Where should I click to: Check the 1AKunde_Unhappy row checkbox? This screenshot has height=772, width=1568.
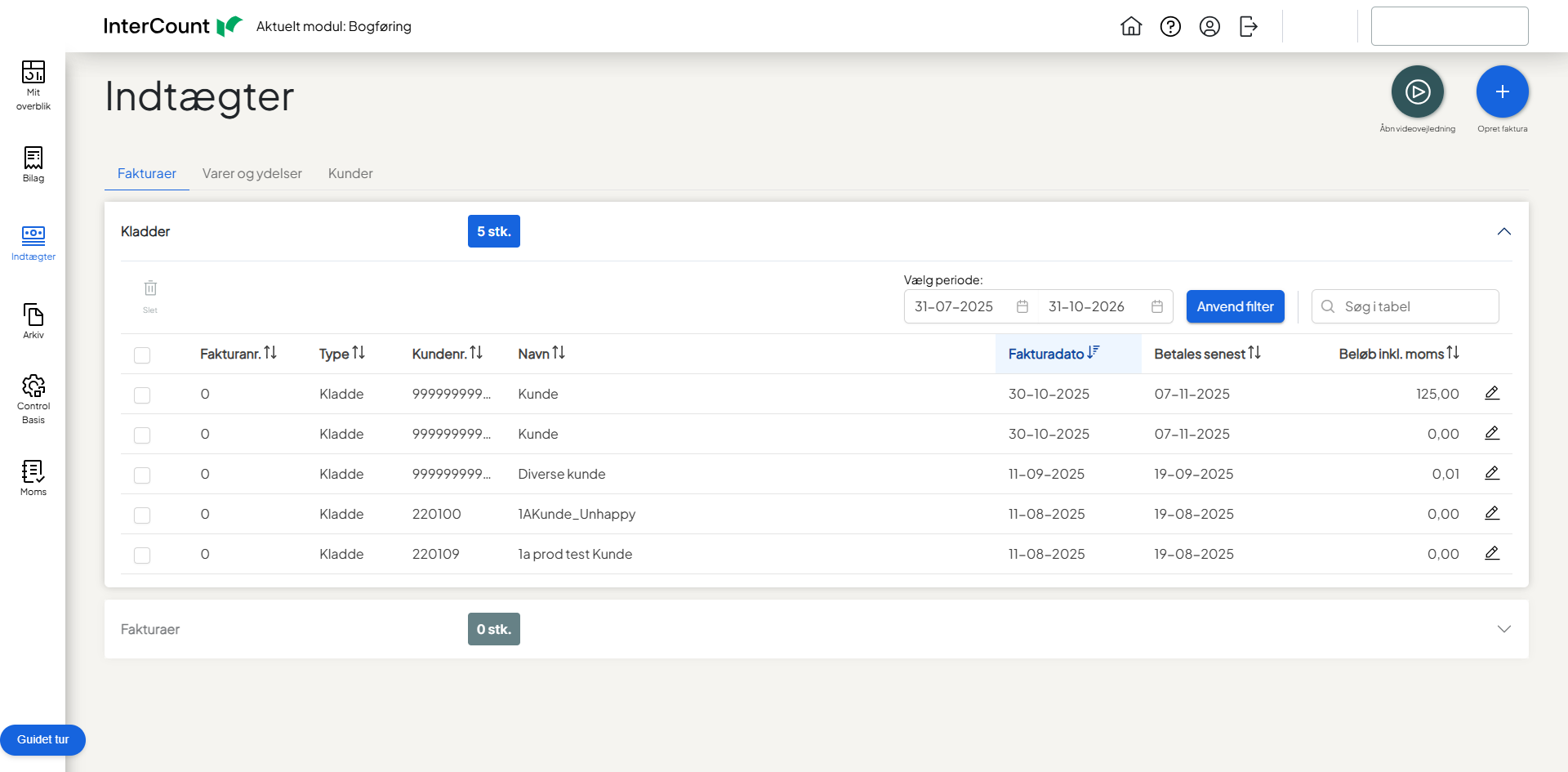[x=142, y=515]
